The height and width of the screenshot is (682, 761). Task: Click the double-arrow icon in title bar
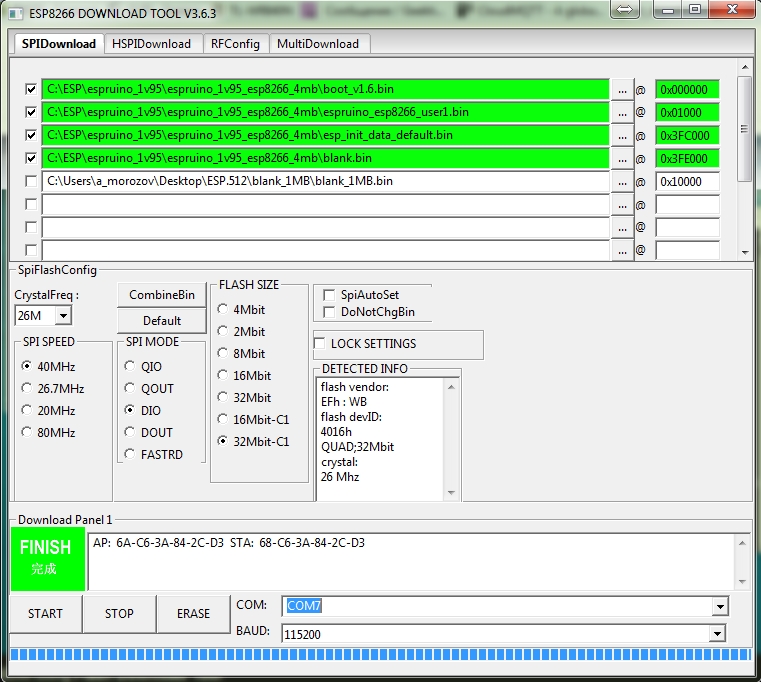[624, 9]
